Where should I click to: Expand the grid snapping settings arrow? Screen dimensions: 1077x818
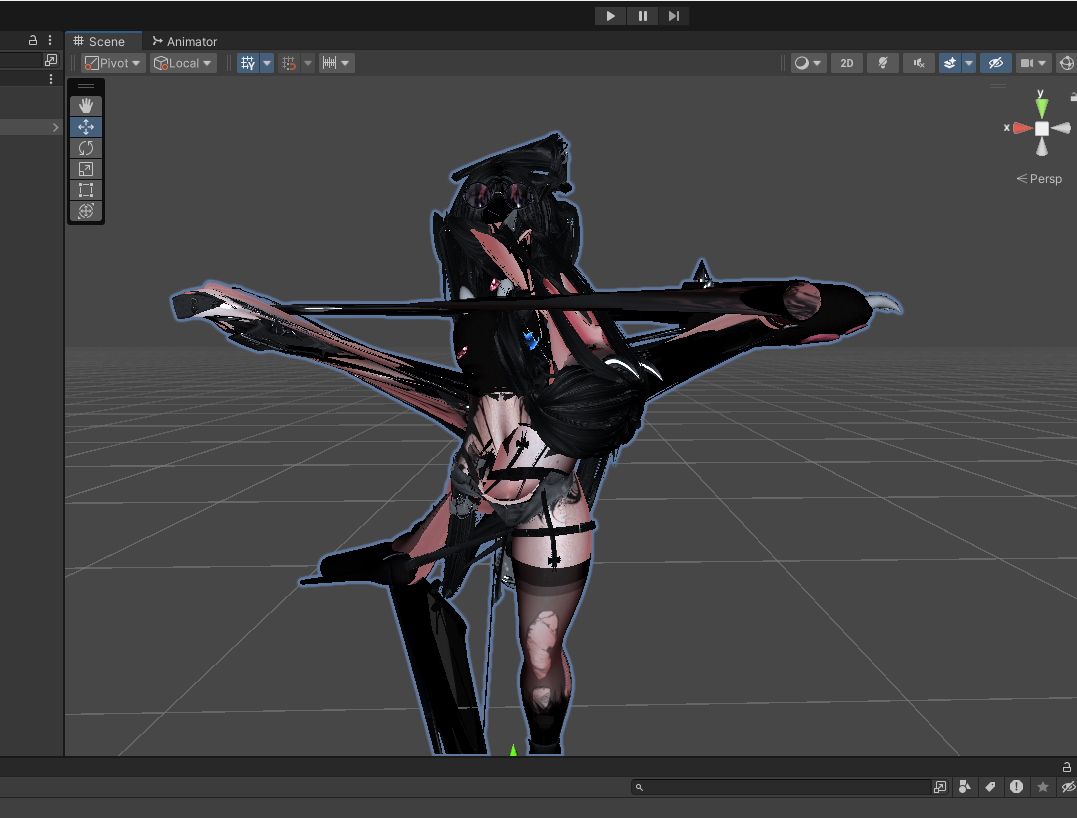click(308, 63)
